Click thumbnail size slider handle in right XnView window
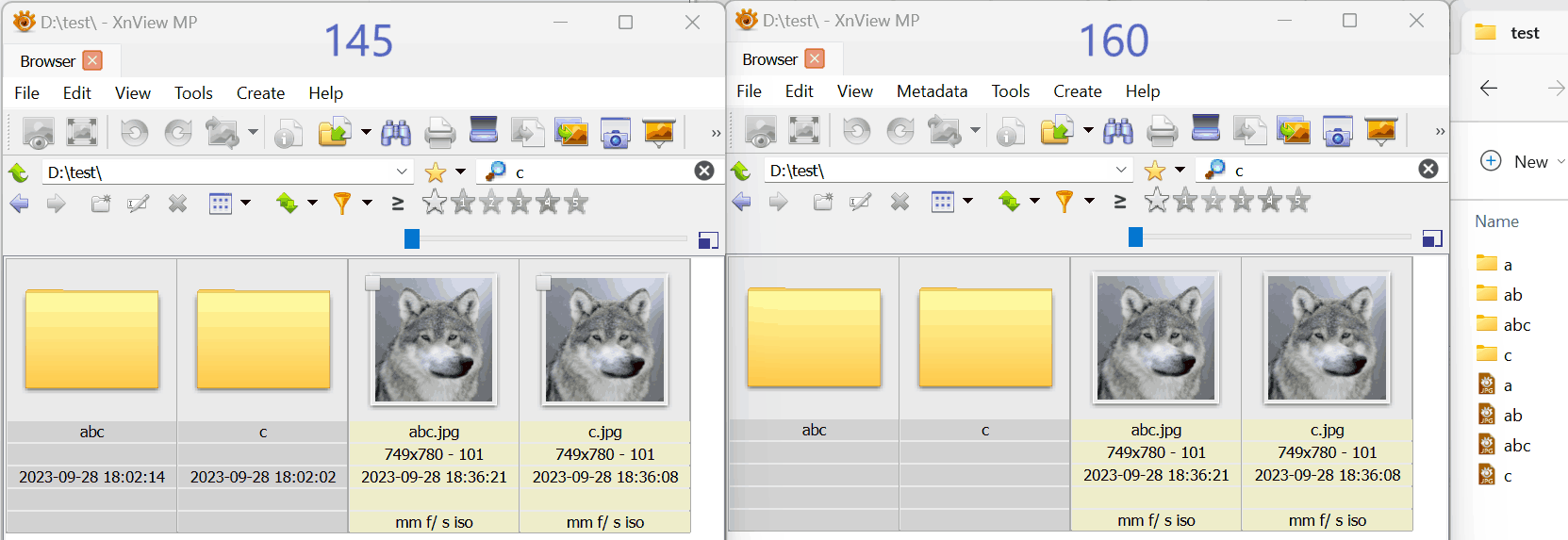Screen dimensions: 1568x540 (x=1135, y=237)
